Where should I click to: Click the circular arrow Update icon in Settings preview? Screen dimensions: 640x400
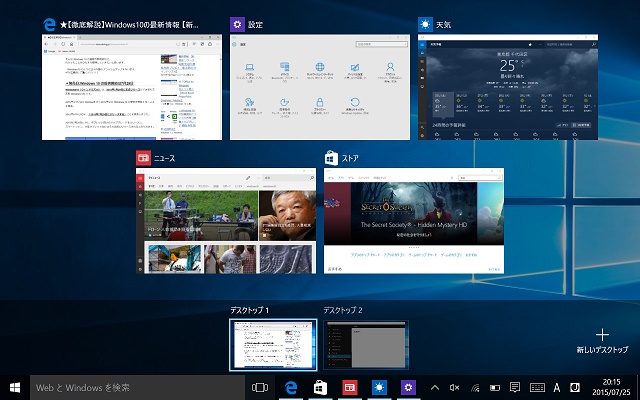(x=355, y=102)
